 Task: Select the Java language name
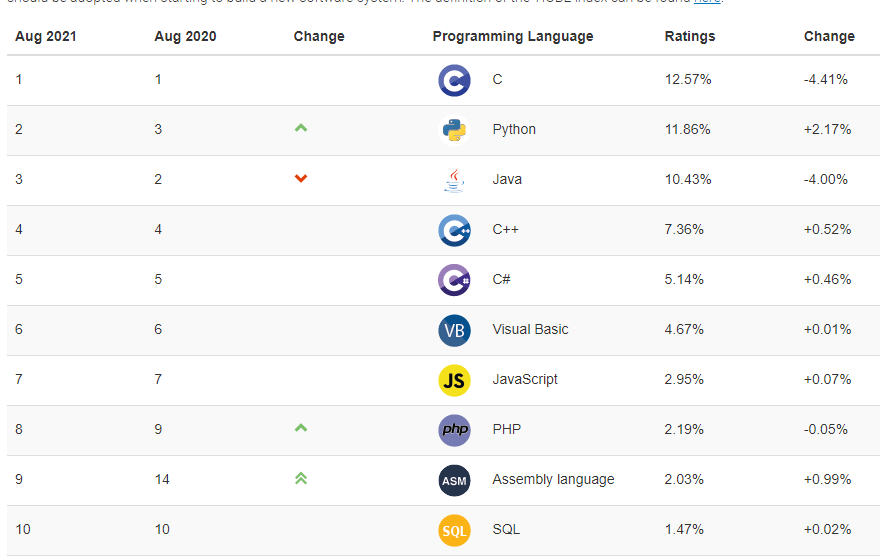coord(507,180)
